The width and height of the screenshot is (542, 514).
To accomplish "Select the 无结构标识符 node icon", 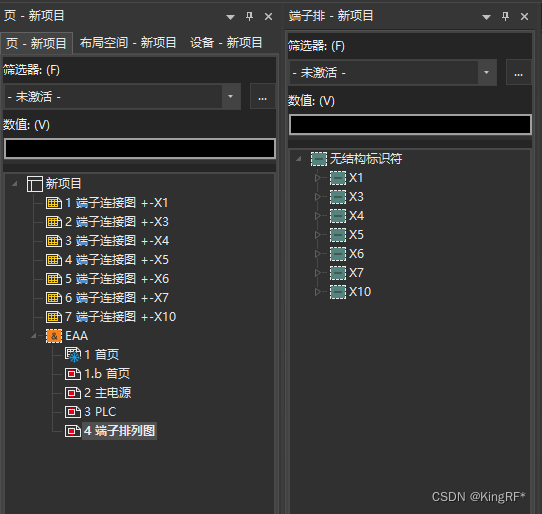I will [x=319, y=159].
